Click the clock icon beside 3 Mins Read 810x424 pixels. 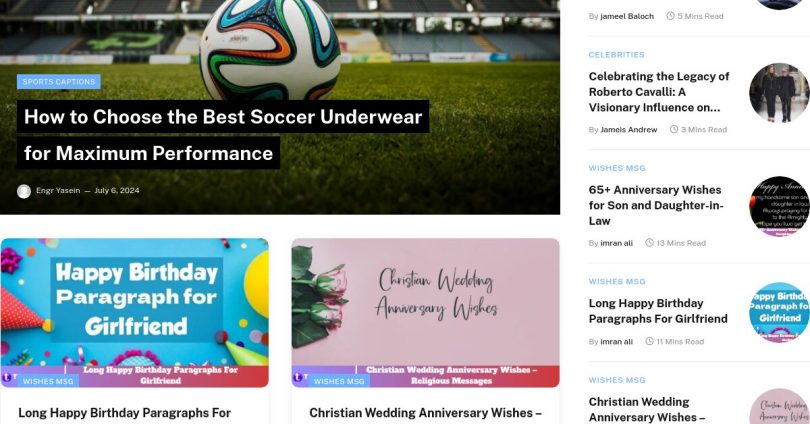point(674,129)
